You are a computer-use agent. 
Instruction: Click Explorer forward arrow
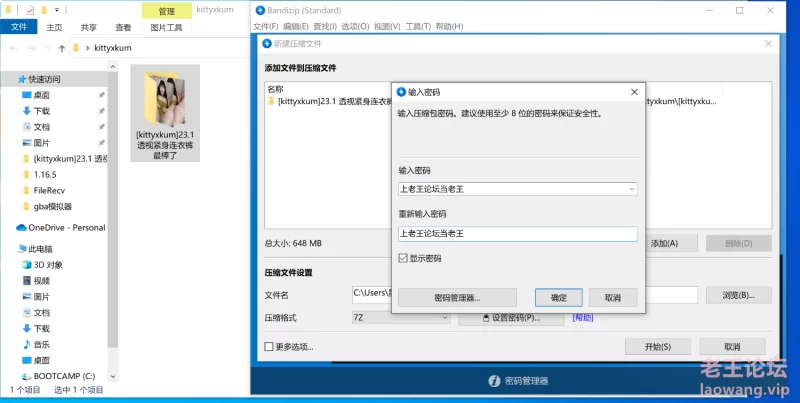pos(32,48)
